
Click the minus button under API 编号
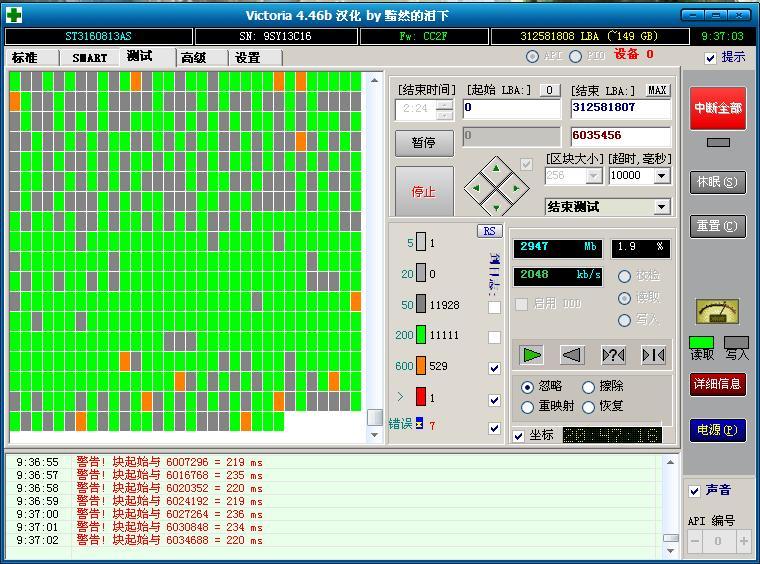[695, 541]
